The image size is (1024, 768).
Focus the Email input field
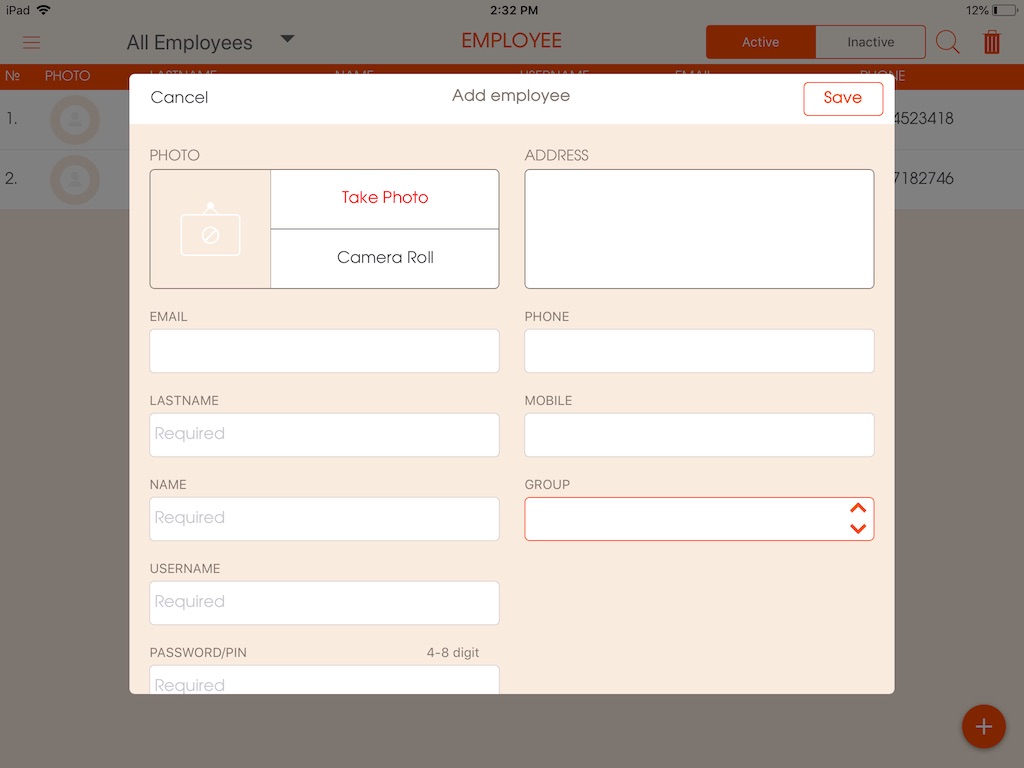click(x=325, y=351)
